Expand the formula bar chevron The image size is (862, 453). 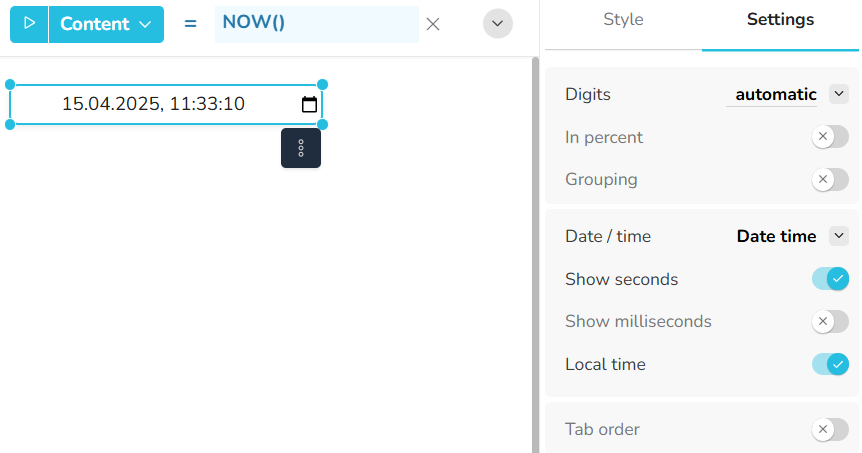tap(497, 24)
